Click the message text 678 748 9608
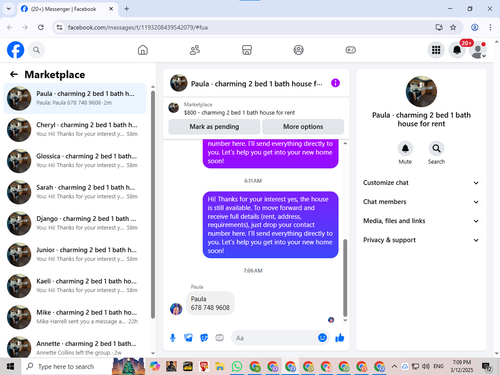This screenshot has width=500, height=375. pos(210,308)
